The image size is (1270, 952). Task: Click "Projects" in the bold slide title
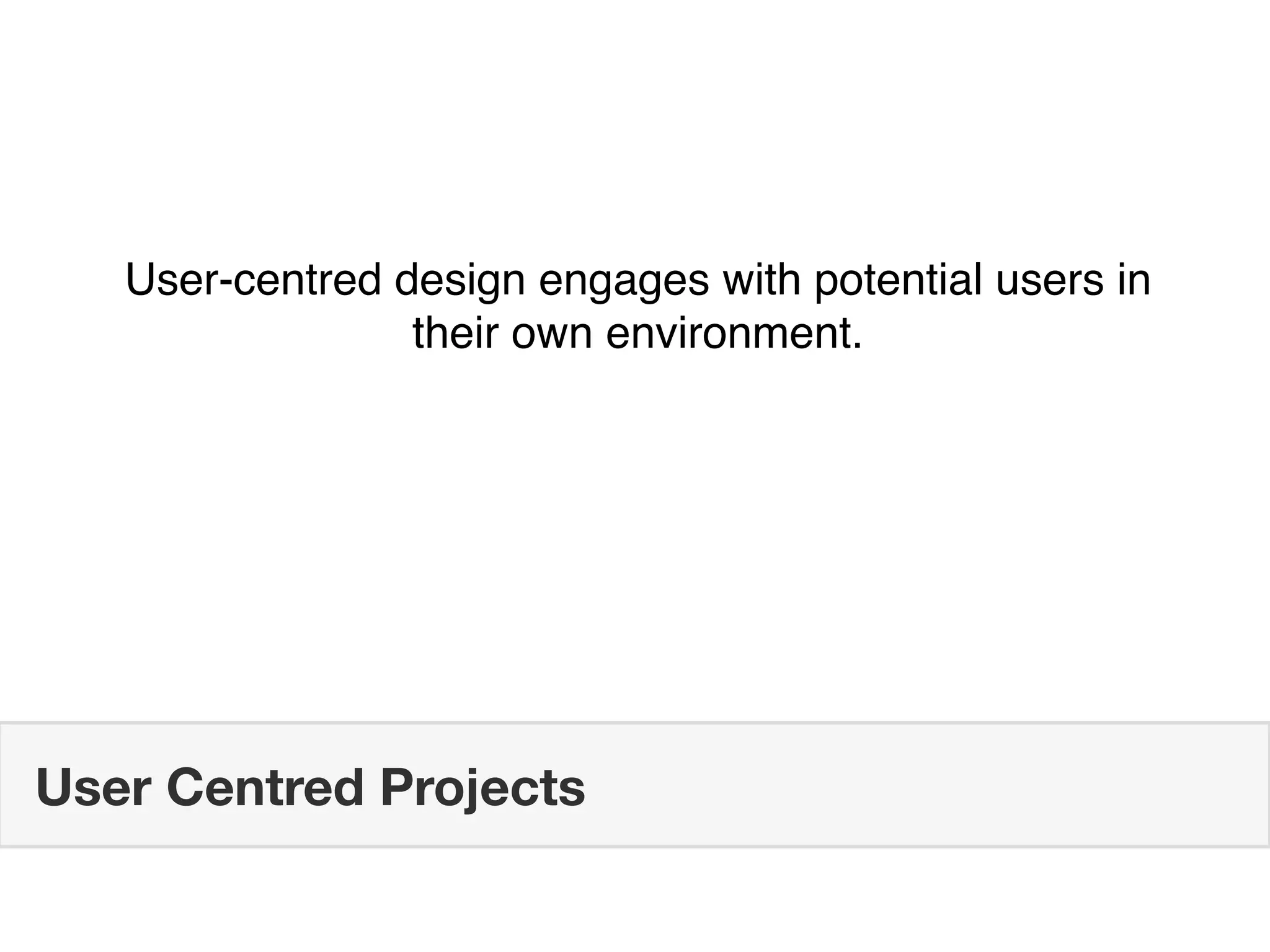[x=482, y=787]
